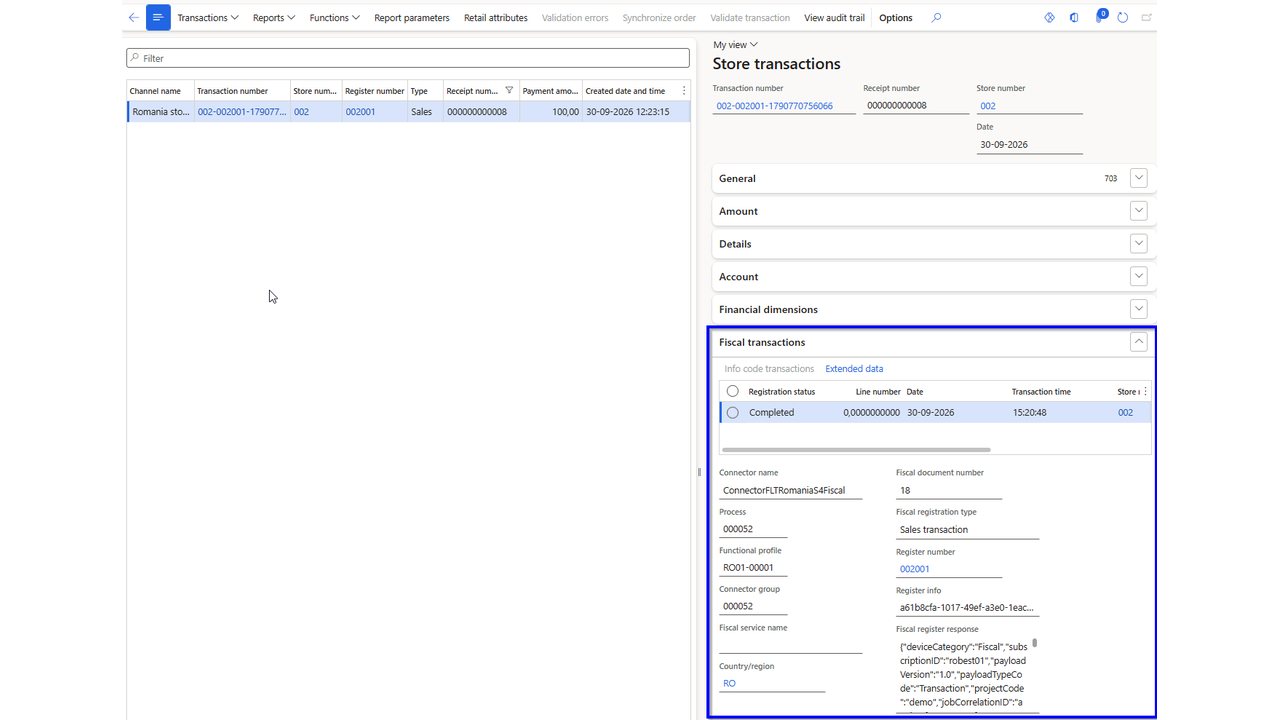Click the Connector name field
Screen dimensions: 1280x720
tap(790, 490)
